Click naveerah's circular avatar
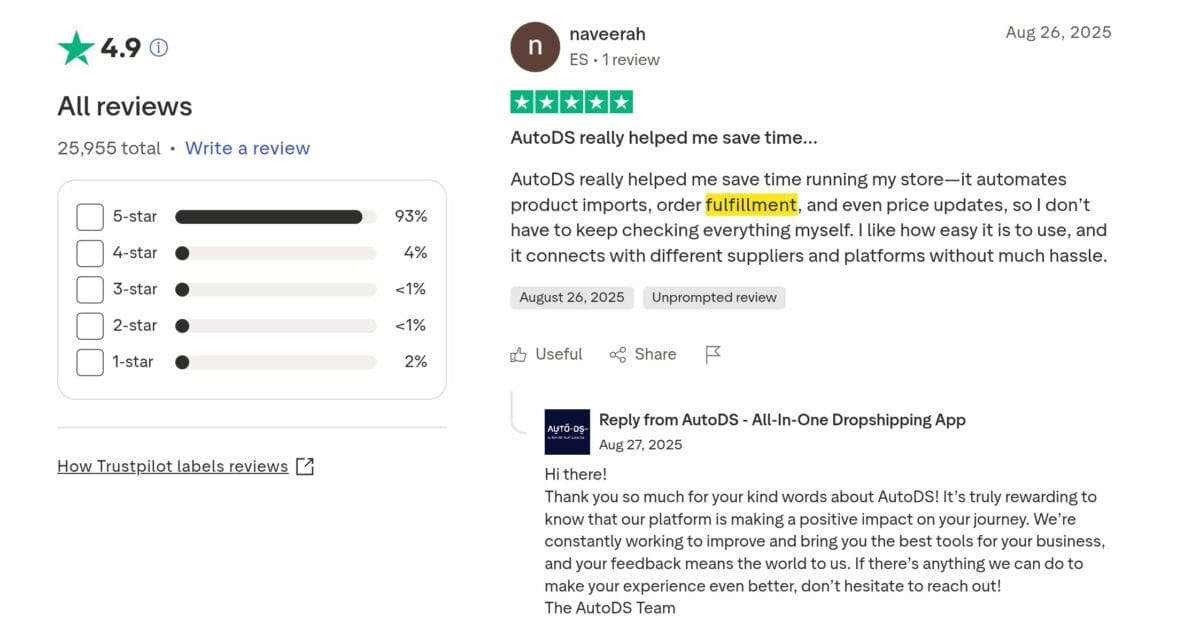The image size is (1200, 630). pyautogui.click(x=535, y=46)
